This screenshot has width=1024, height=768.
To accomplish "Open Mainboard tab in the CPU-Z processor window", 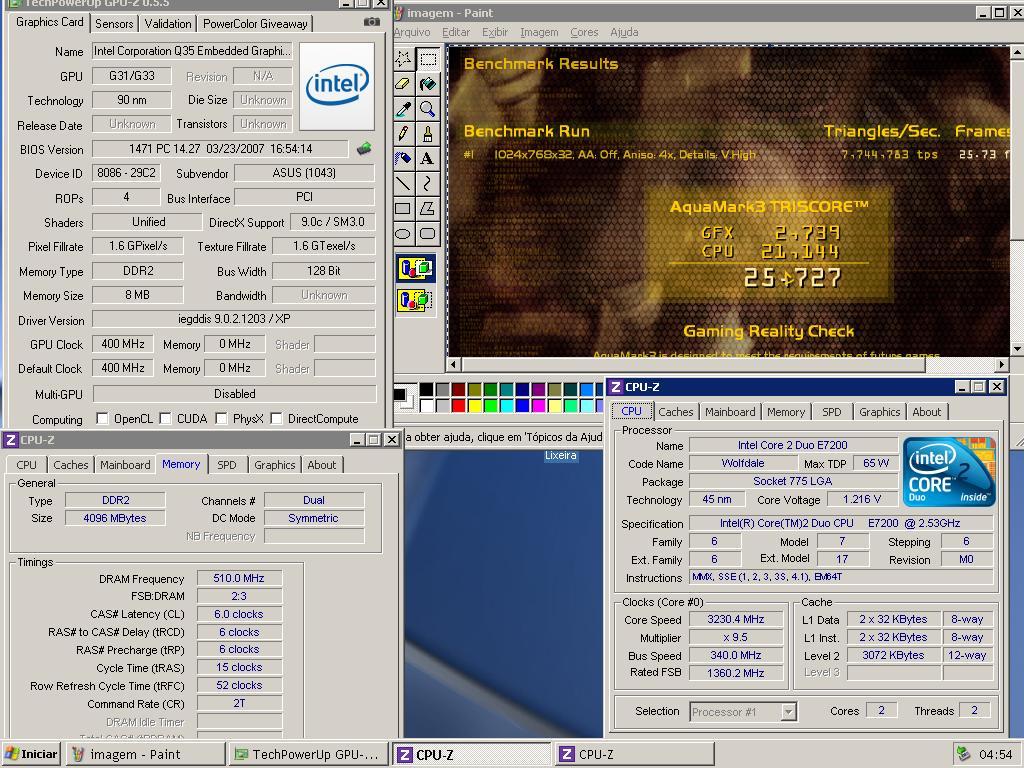I will tap(730, 412).
